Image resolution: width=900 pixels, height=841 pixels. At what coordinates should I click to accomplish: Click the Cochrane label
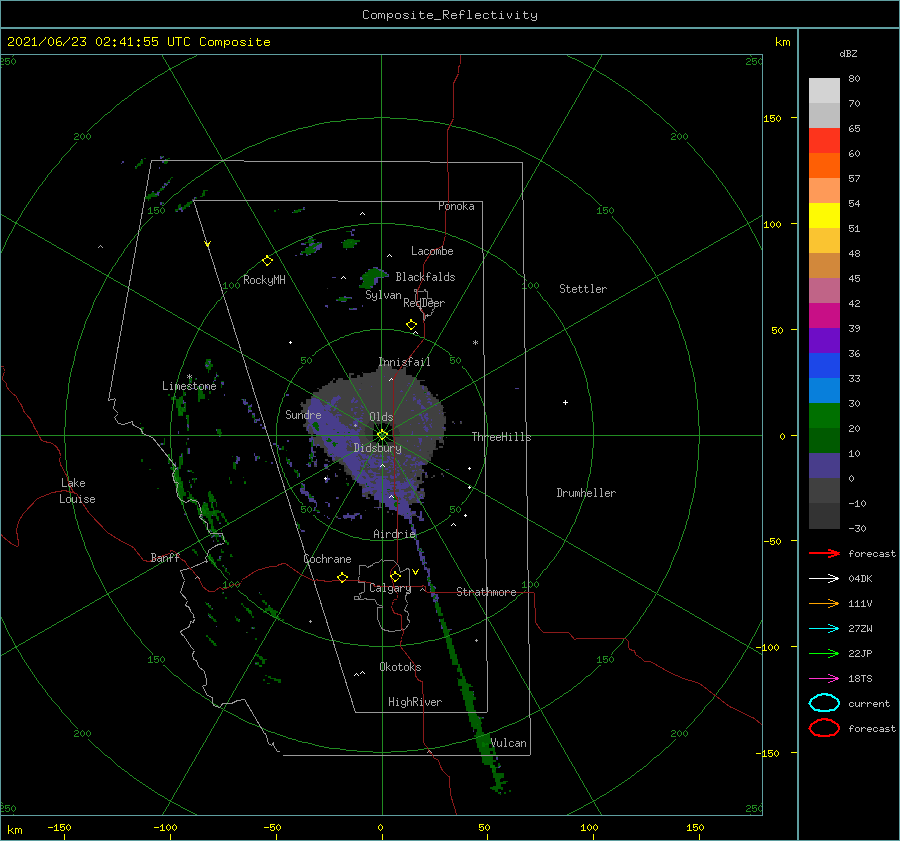[x=327, y=559]
